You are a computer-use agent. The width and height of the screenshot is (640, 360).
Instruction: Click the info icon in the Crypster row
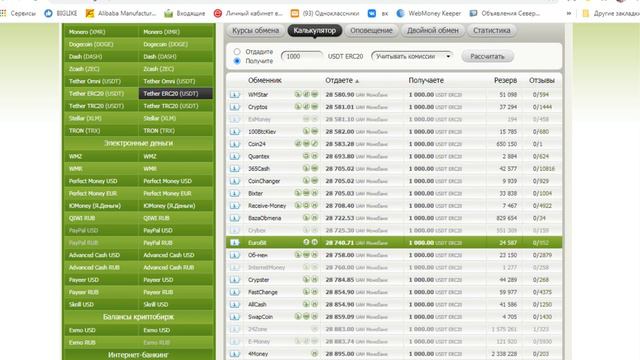point(235,280)
